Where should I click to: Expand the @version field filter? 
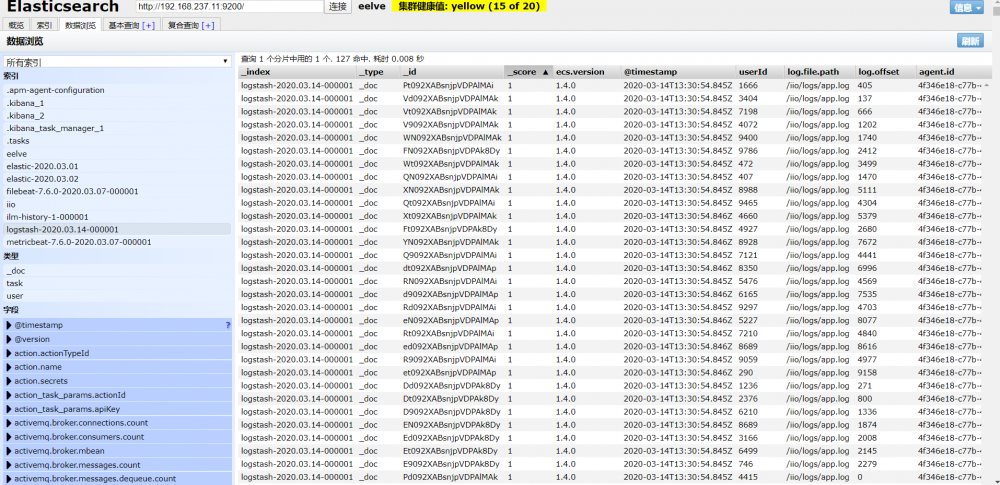(9, 340)
